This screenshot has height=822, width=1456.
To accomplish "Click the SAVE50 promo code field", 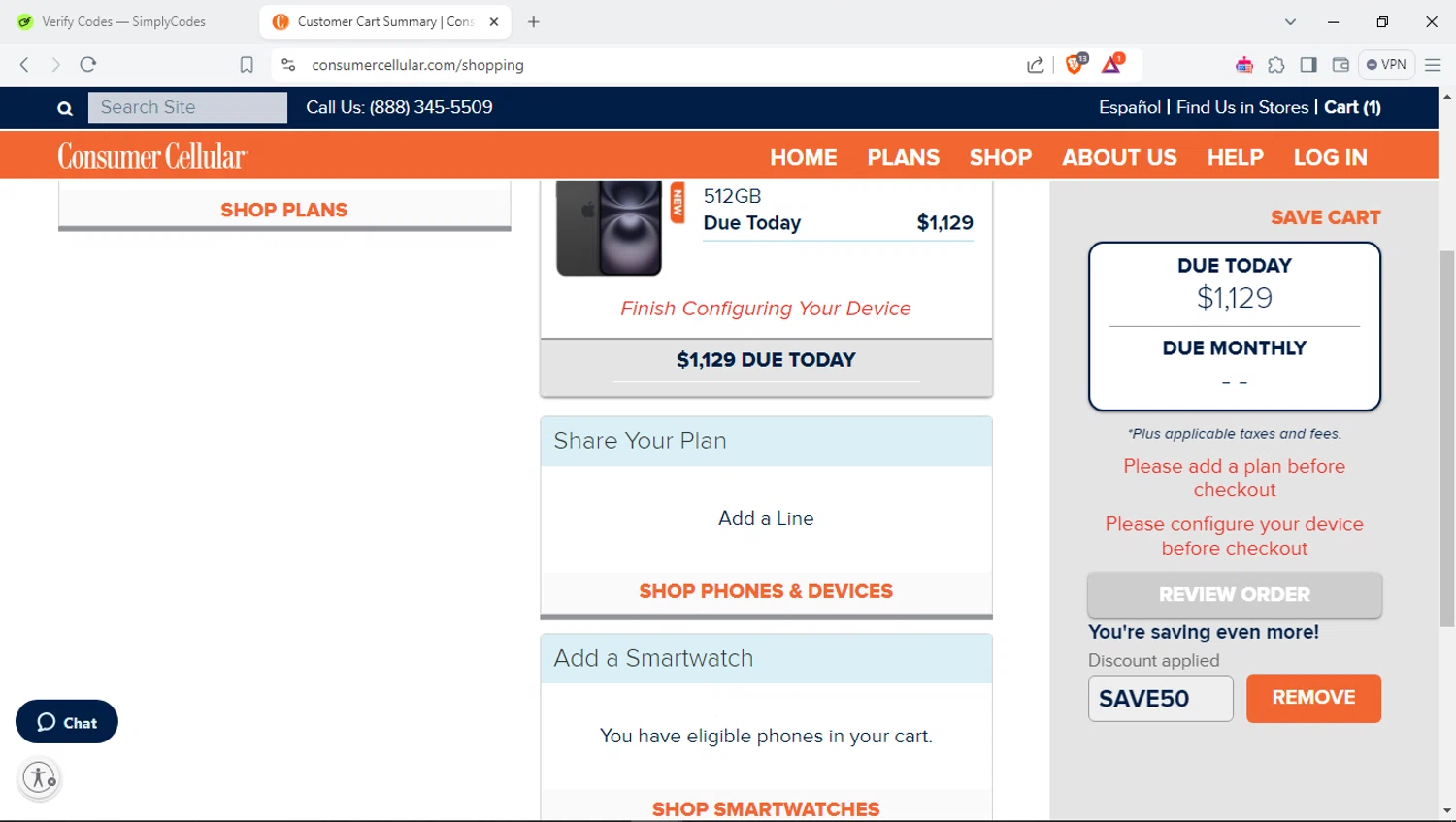I will pyautogui.click(x=1161, y=699).
